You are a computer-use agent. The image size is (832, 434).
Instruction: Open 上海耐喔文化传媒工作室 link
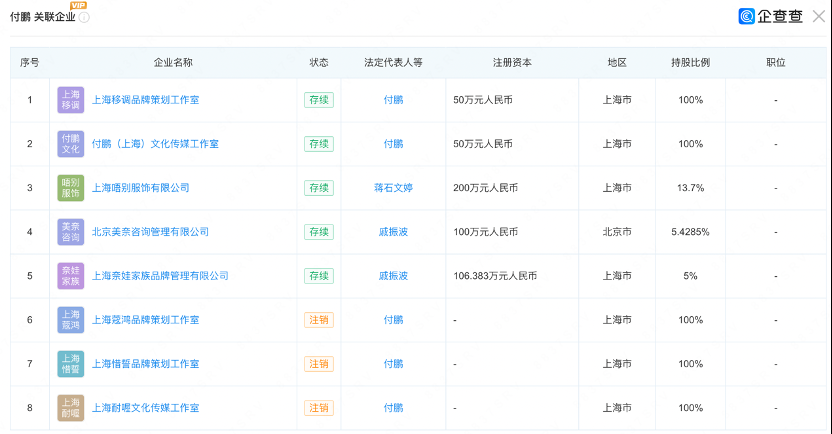(145, 408)
